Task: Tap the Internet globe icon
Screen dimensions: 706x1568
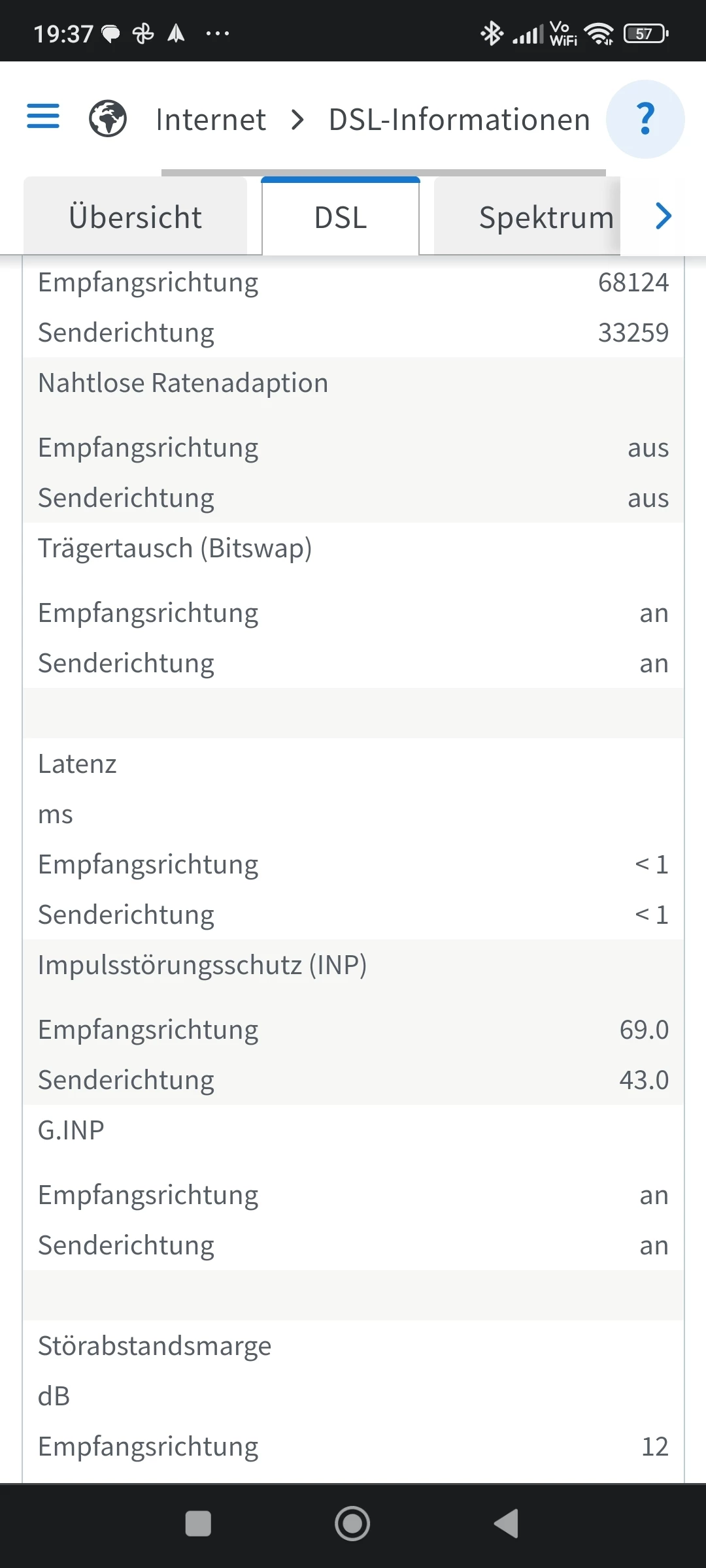Action: pos(108,119)
